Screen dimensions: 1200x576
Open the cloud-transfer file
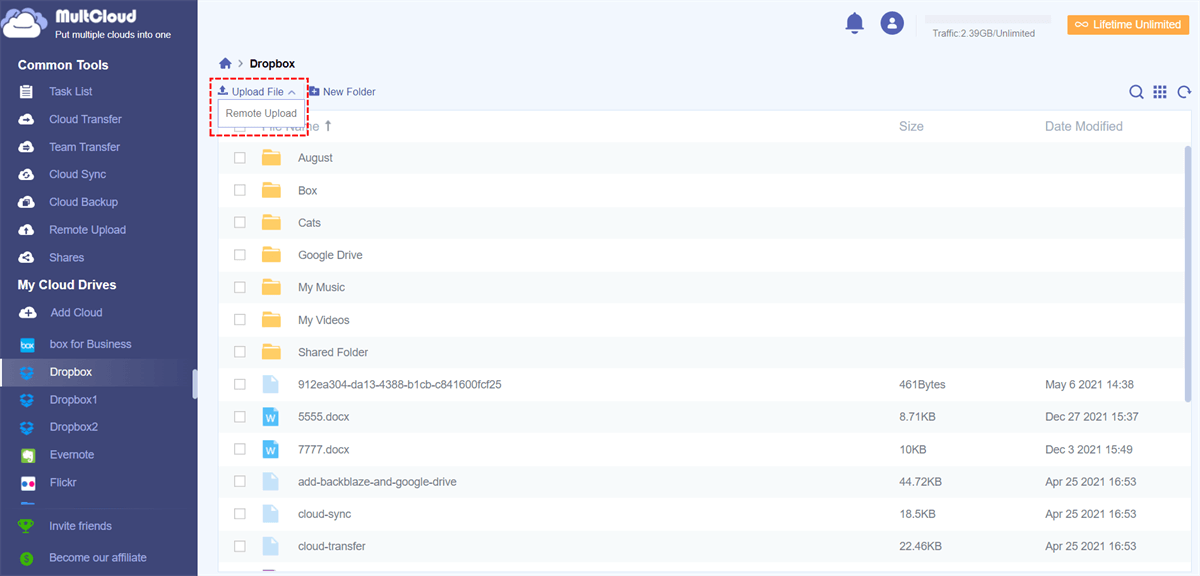(x=332, y=547)
